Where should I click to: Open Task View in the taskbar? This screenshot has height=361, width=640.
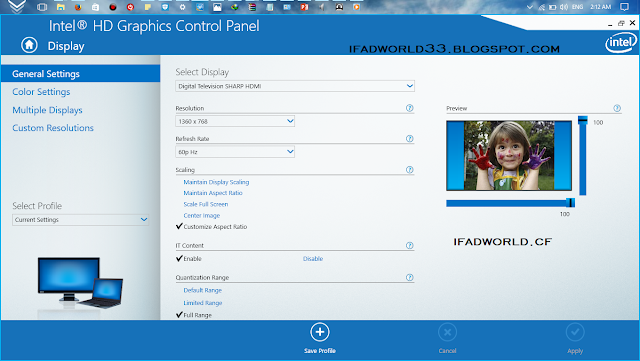42,7
